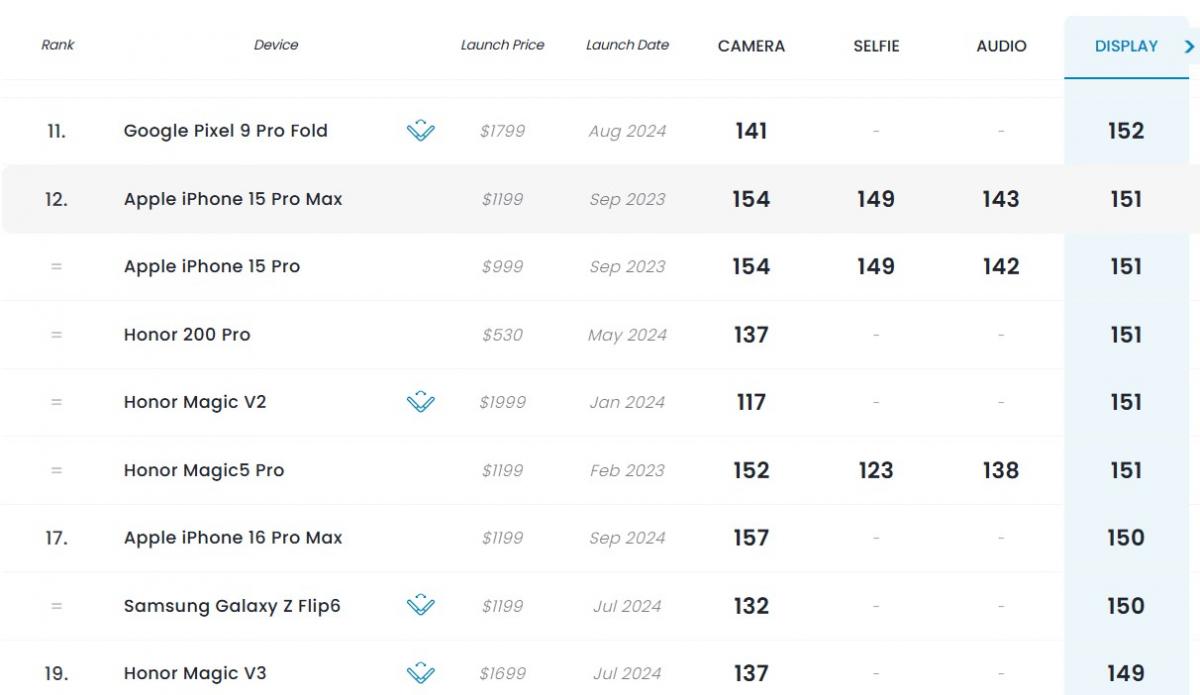Click the iPhone 15 Pro Max camera score 154
1200x695 pixels.
click(751, 199)
